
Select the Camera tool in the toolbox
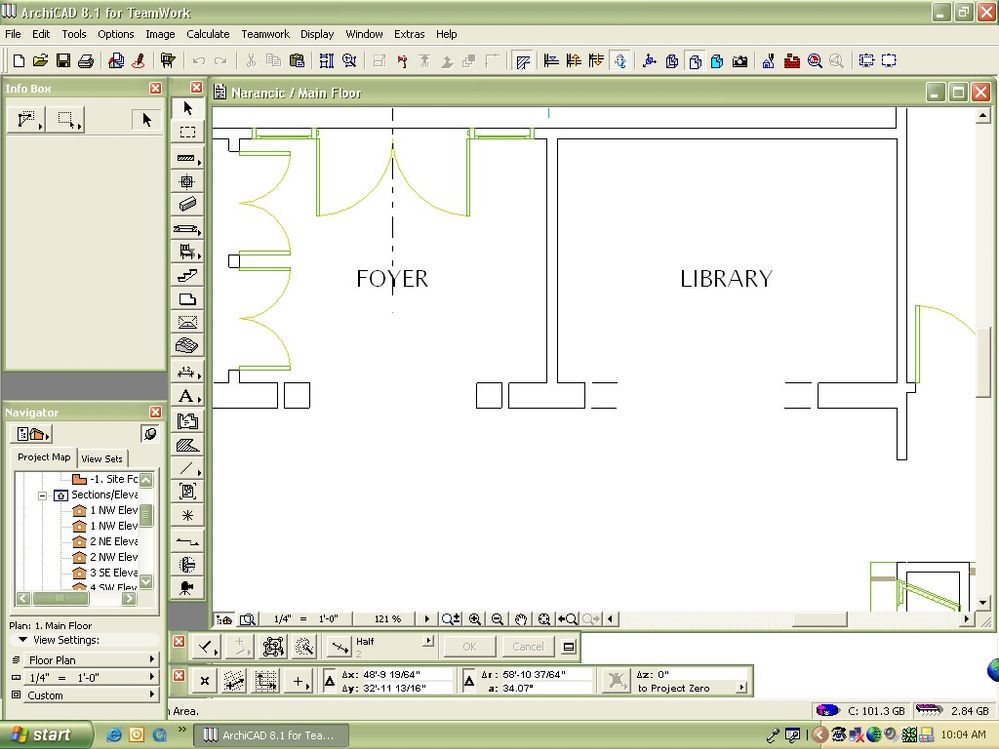click(x=187, y=587)
